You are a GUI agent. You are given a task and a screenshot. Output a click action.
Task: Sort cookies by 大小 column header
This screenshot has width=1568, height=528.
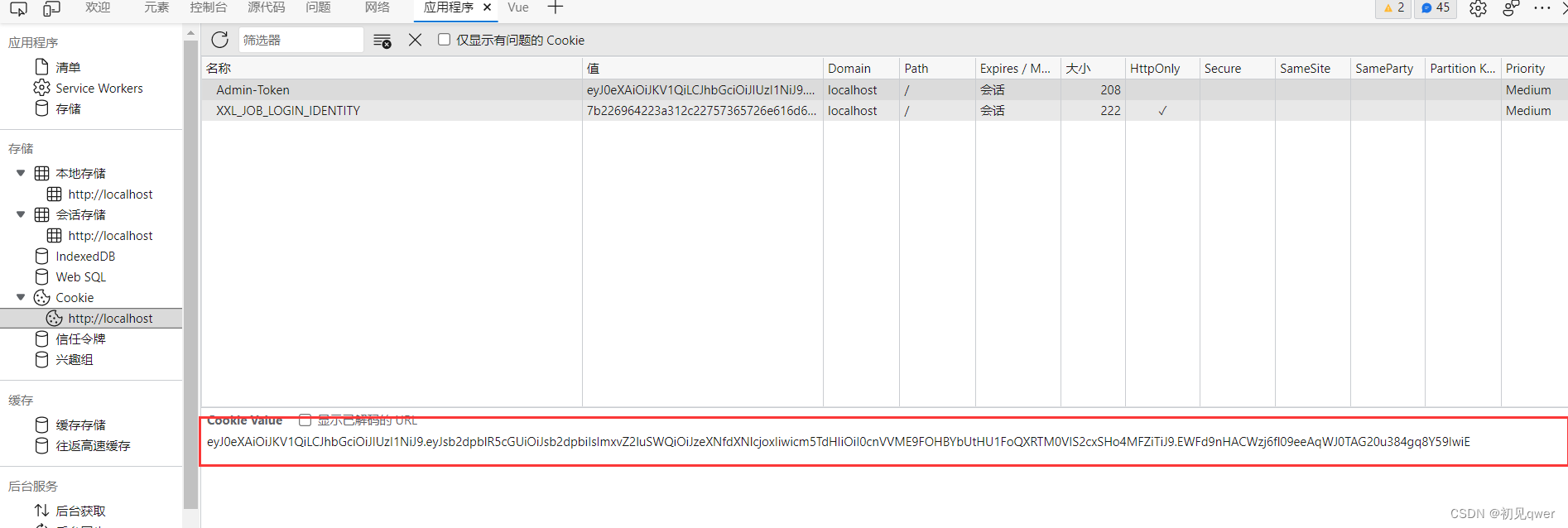tap(1093, 68)
